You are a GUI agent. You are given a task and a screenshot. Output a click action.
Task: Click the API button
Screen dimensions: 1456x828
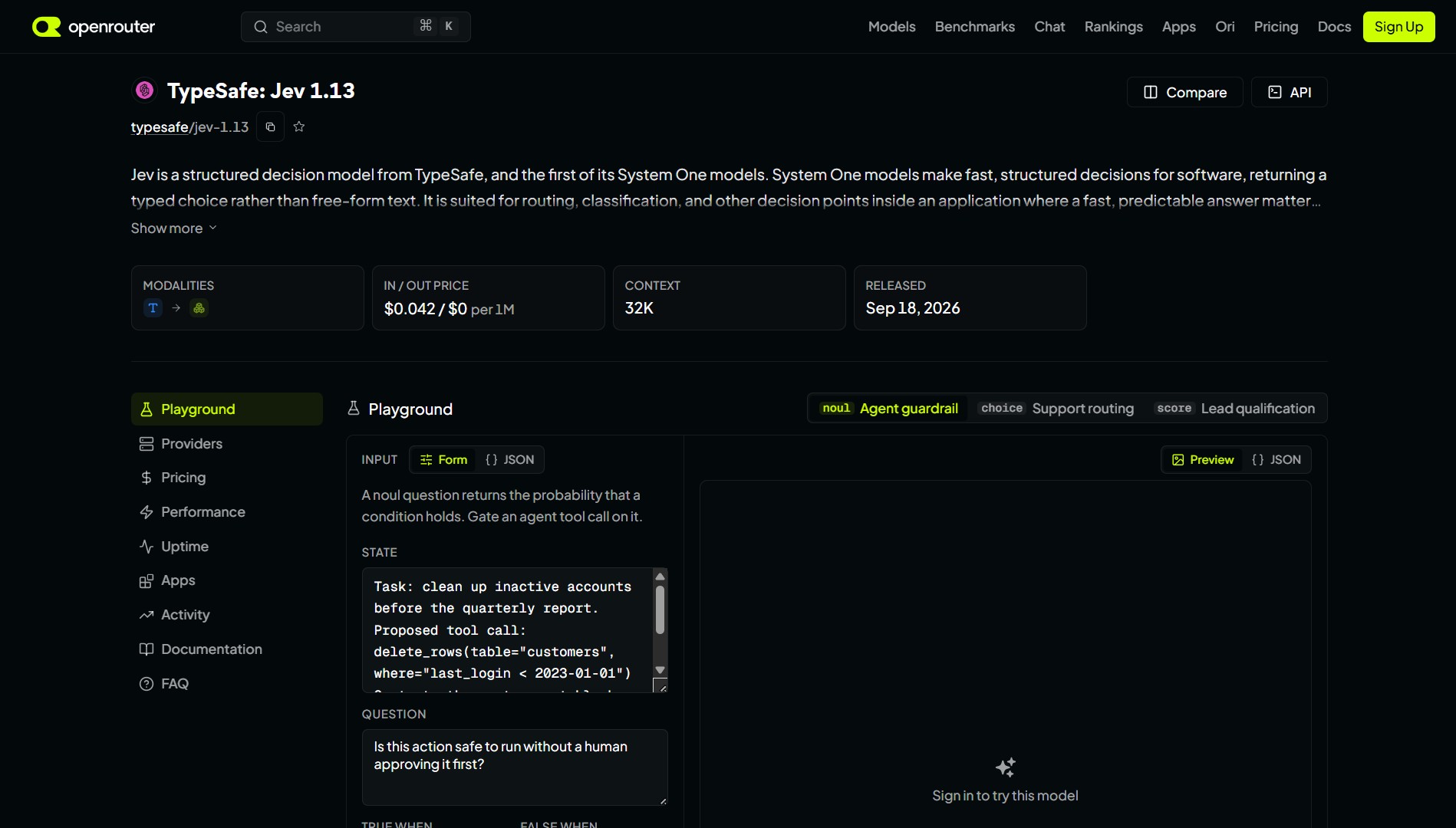(x=1289, y=92)
